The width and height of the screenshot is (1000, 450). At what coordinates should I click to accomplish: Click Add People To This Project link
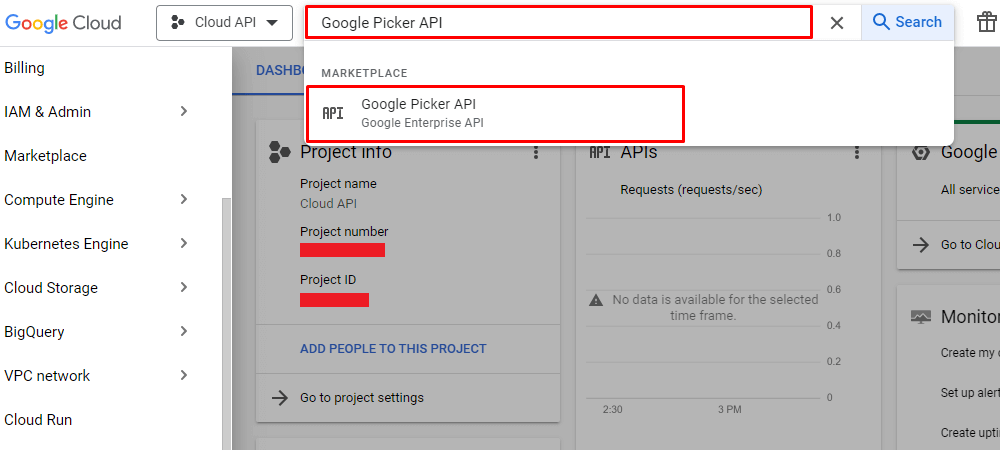[x=393, y=349]
